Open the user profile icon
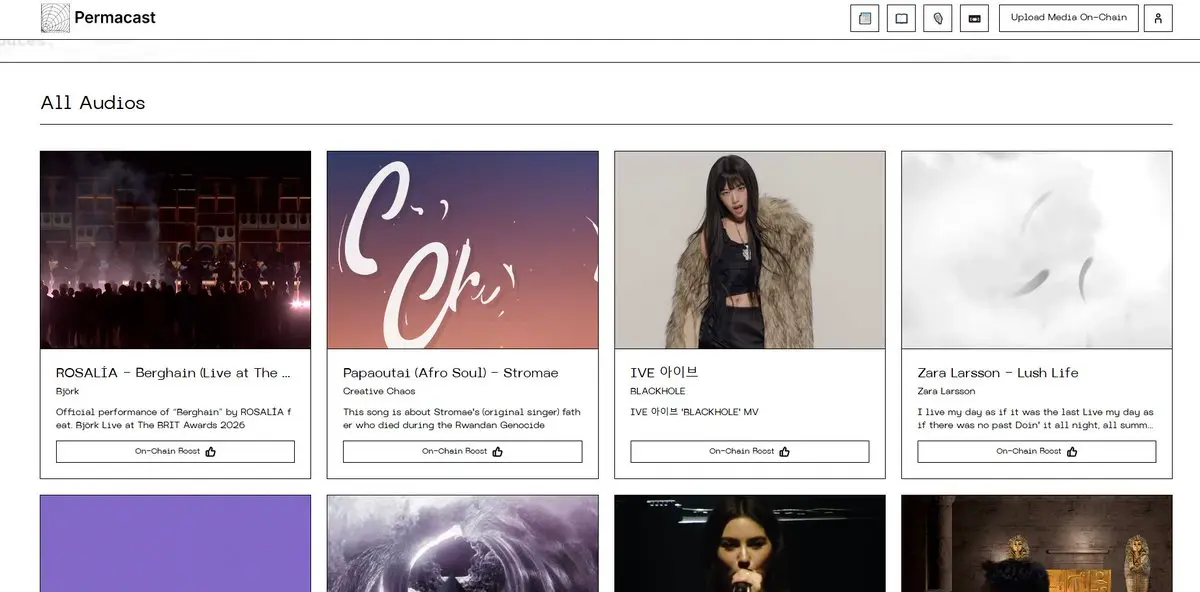1200x592 pixels. click(x=1158, y=18)
